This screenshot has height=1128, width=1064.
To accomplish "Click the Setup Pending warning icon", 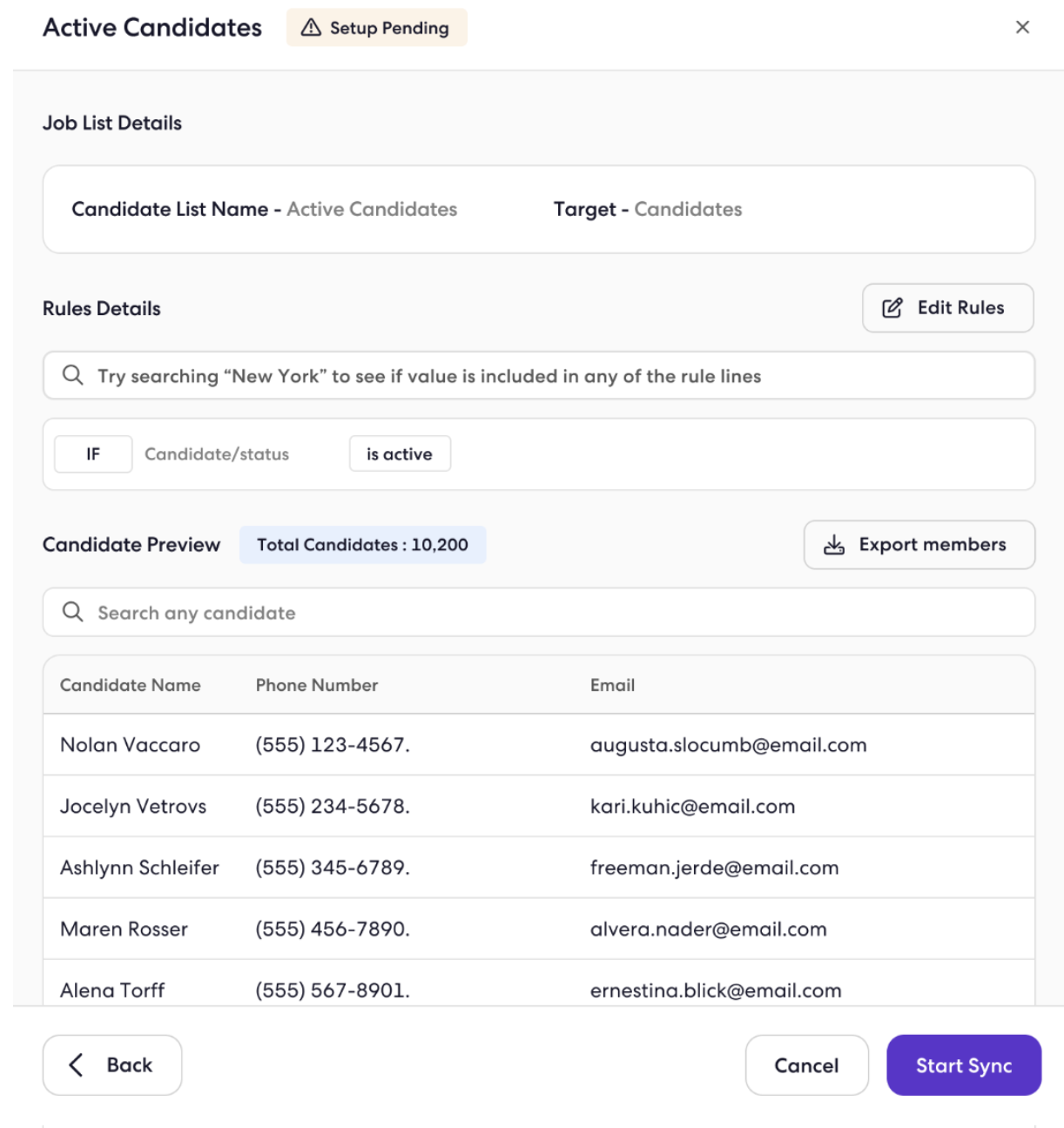I will [x=311, y=28].
